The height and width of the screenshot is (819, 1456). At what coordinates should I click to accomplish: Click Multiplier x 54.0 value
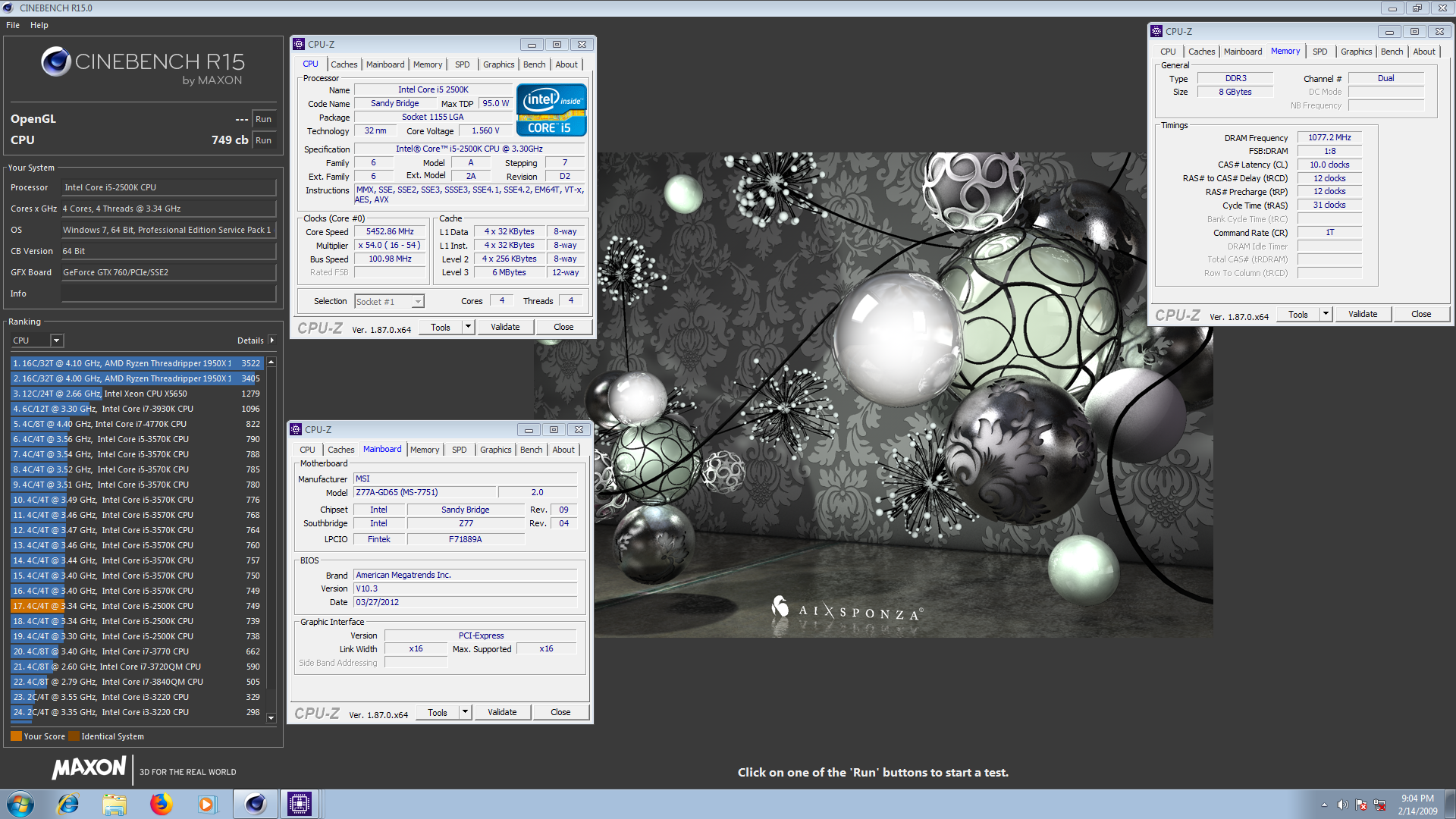[390, 246]
